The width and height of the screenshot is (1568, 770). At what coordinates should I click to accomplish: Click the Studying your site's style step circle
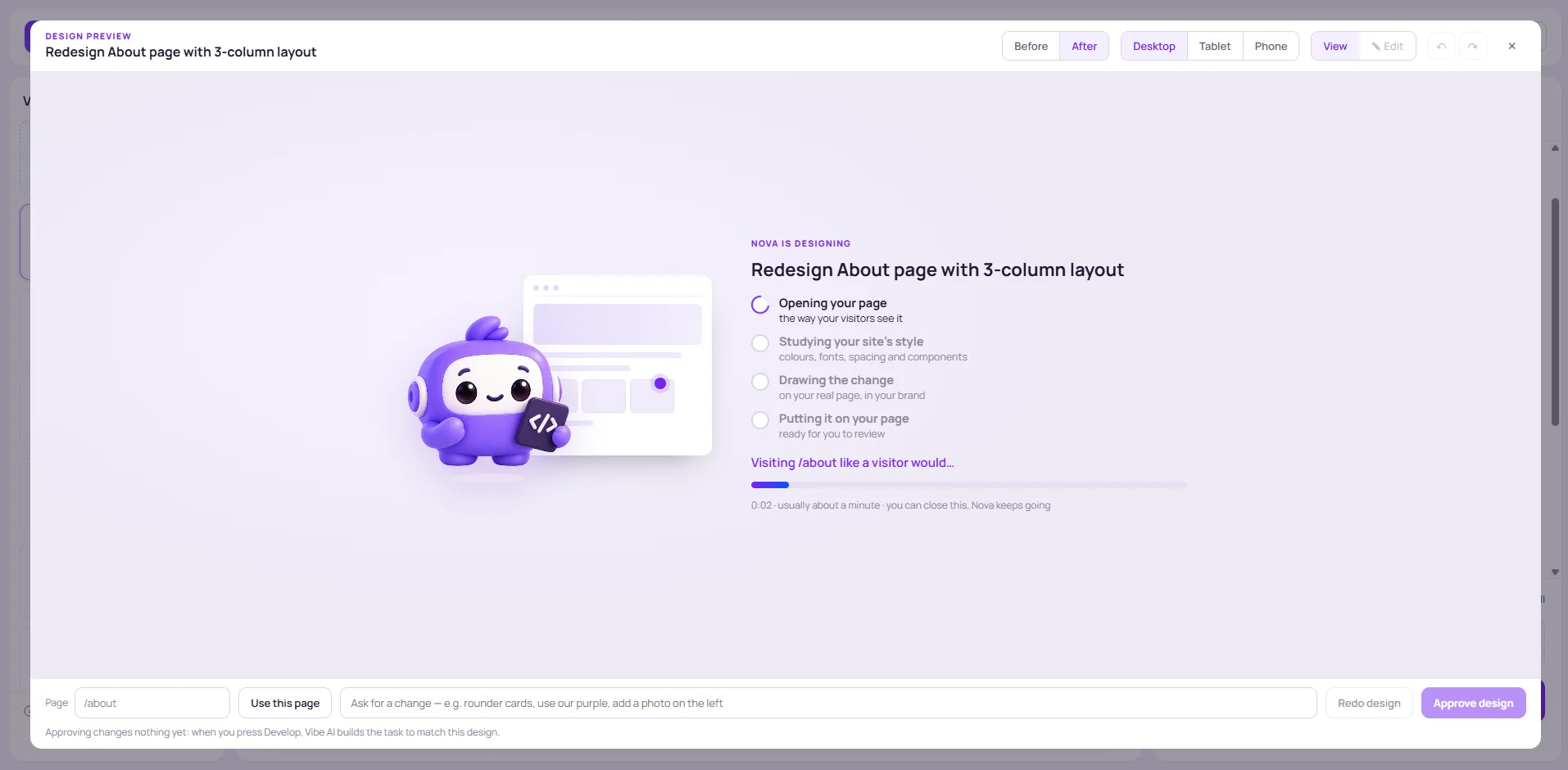[x=760, y=343]
